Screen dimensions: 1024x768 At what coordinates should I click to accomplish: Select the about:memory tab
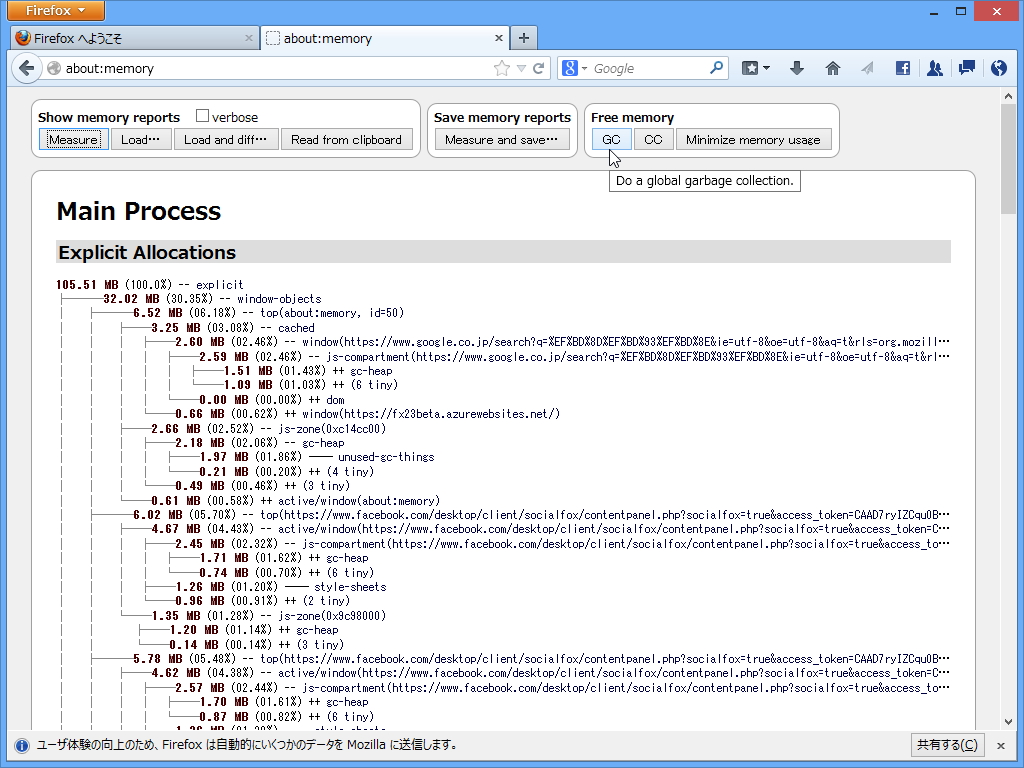pos(385,38)
